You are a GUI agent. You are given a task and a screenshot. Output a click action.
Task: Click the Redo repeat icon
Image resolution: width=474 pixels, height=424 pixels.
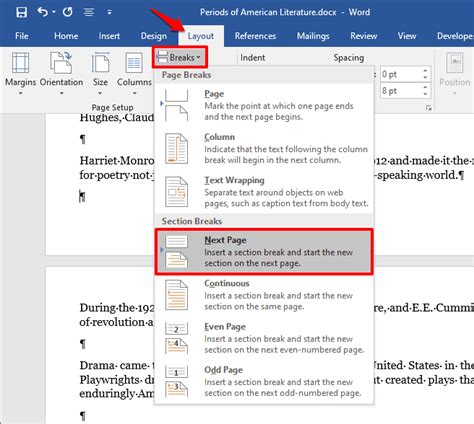pos(68,12)
